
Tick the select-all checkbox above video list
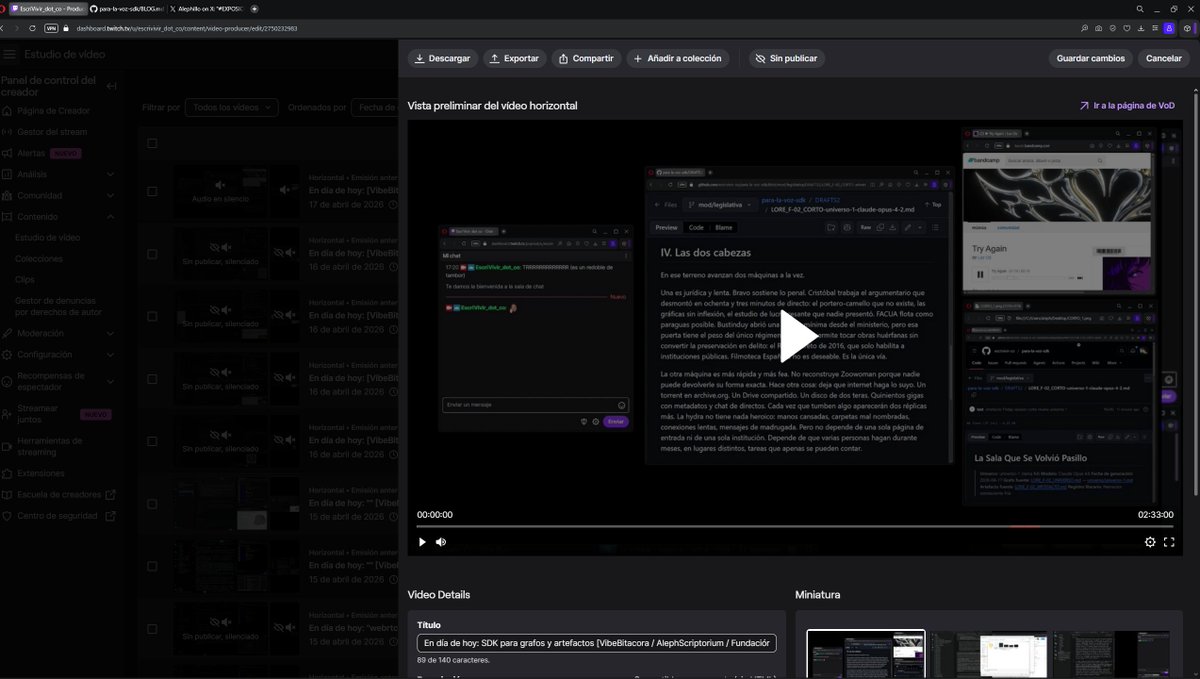click(x=152, y=143)
